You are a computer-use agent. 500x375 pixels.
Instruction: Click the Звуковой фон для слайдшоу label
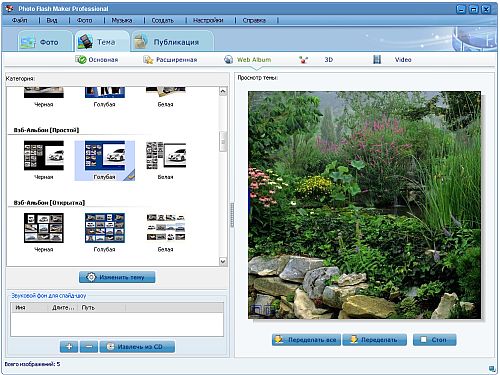pyautogui.click(x=49, y=296)
